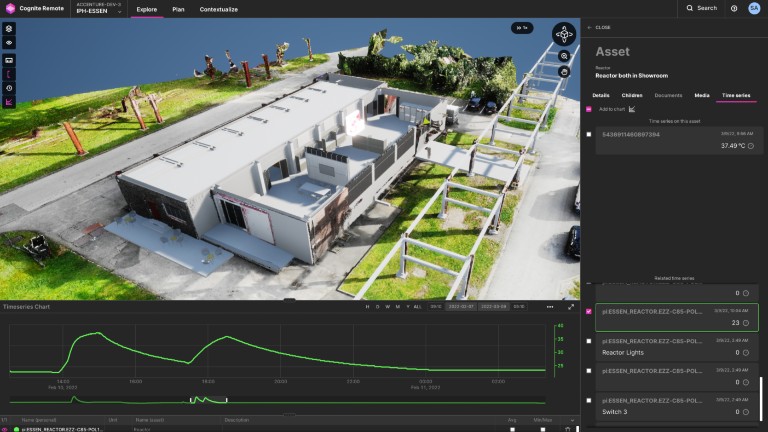Viewport: 768px width, 432px height.
Task: Toggle the pink eye for the chart legend row
Action: coord(4,429)
